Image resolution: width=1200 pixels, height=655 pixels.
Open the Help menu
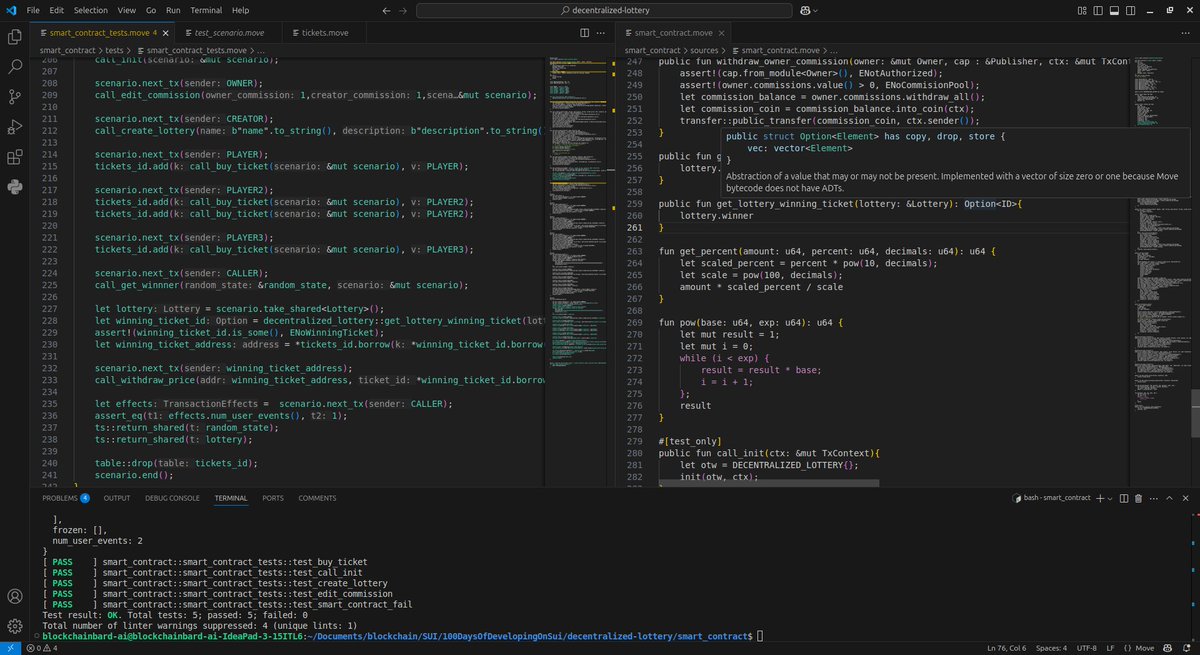click(x=240, y=10)
